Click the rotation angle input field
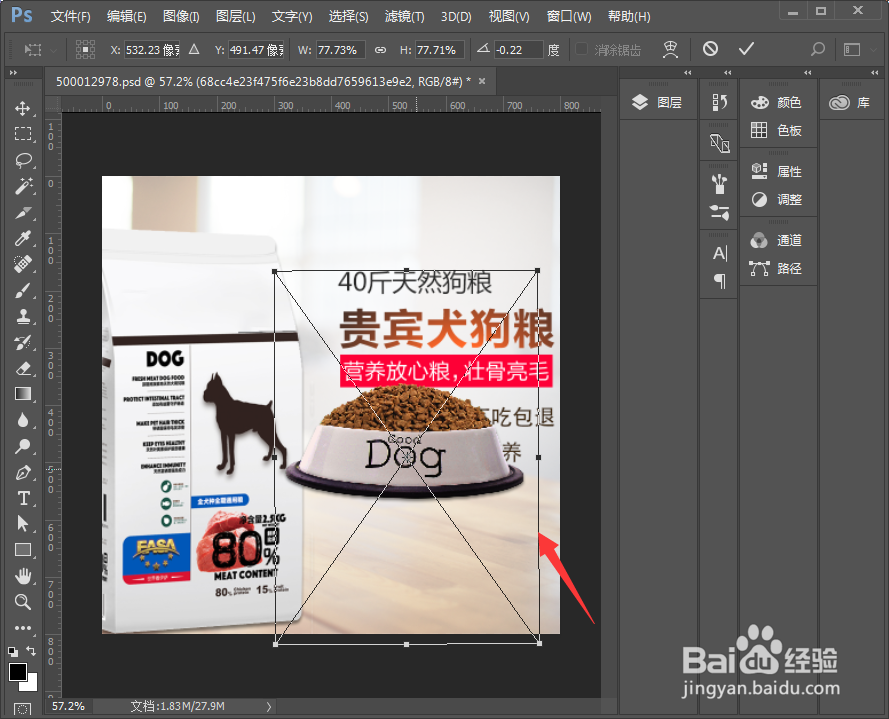This screenshot has height=719, width=889. click(518, 50)
